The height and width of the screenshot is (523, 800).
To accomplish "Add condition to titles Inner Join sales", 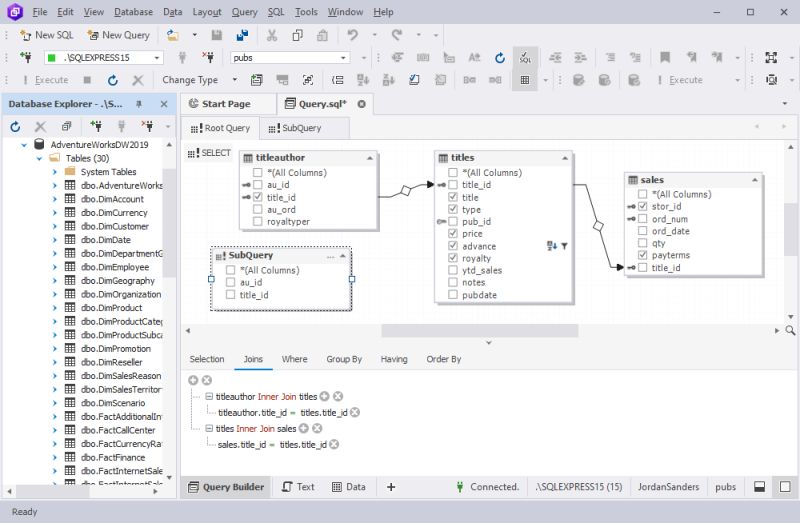I will point(304,429).
